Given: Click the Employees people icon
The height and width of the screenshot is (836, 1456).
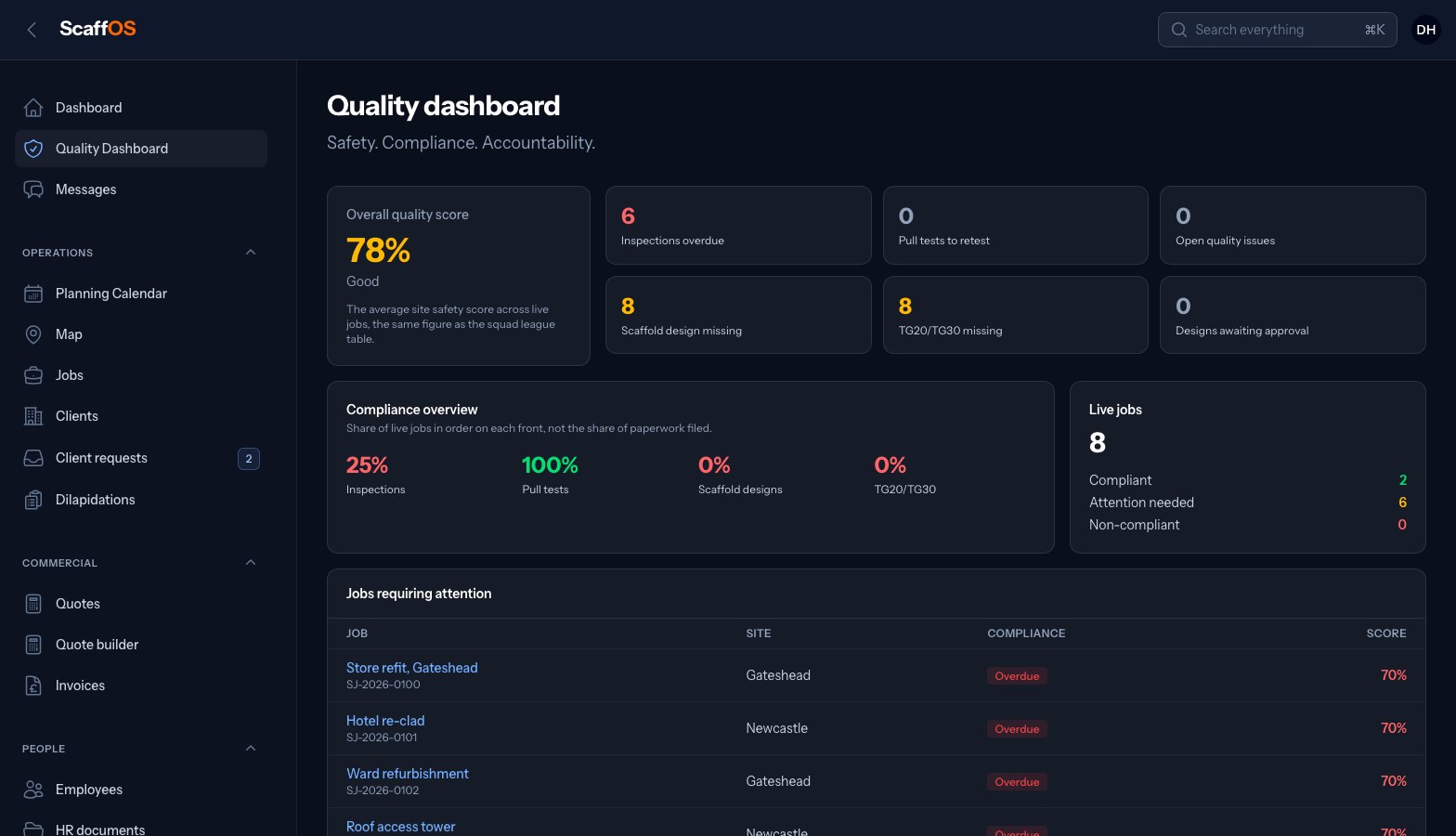Looking at the screenshot, I should tap(33, 790).
